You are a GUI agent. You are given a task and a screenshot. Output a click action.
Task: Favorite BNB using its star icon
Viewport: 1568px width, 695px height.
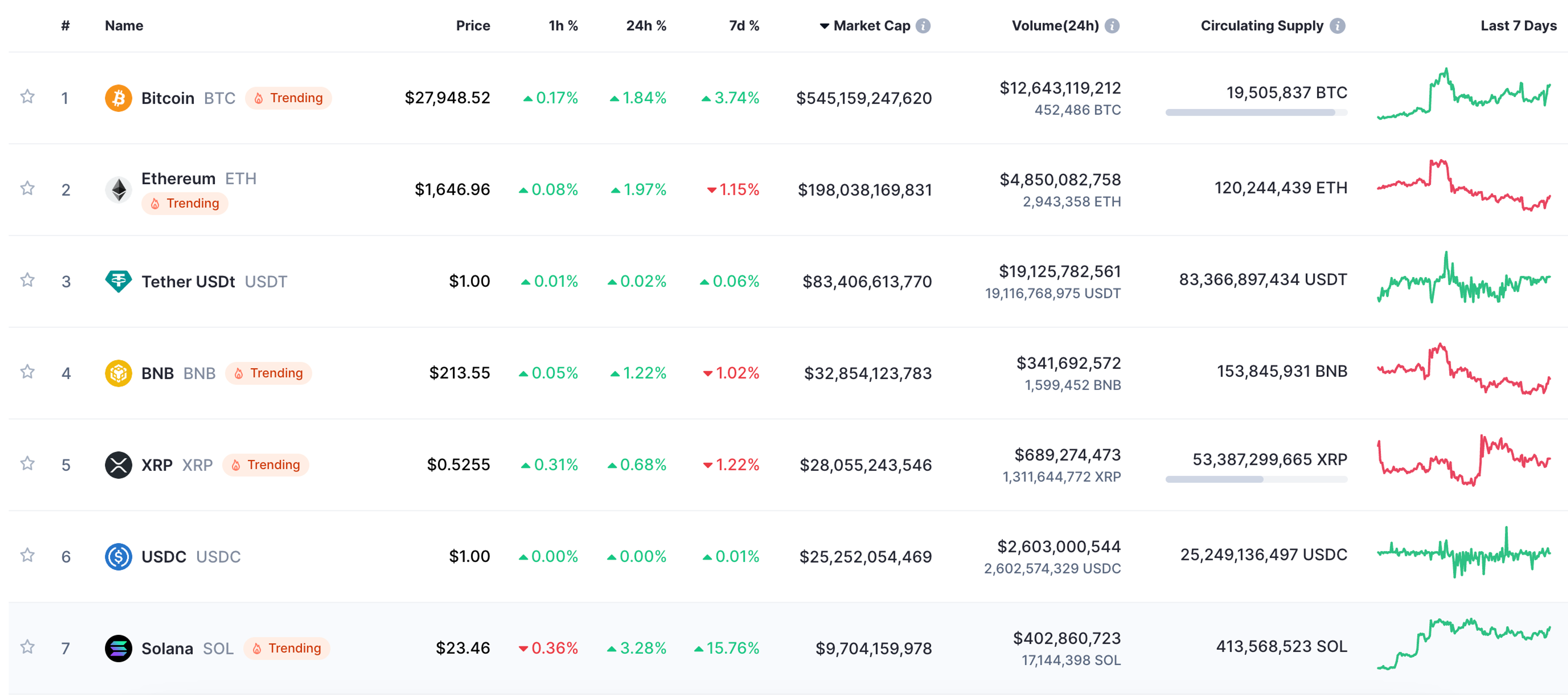pos(27,371)
